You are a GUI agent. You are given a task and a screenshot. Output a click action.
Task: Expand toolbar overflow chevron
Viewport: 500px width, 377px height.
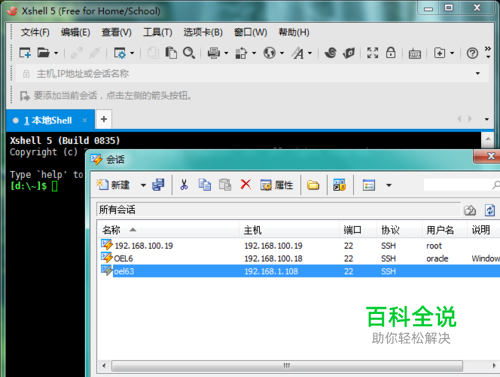click(x=488, y=52)
